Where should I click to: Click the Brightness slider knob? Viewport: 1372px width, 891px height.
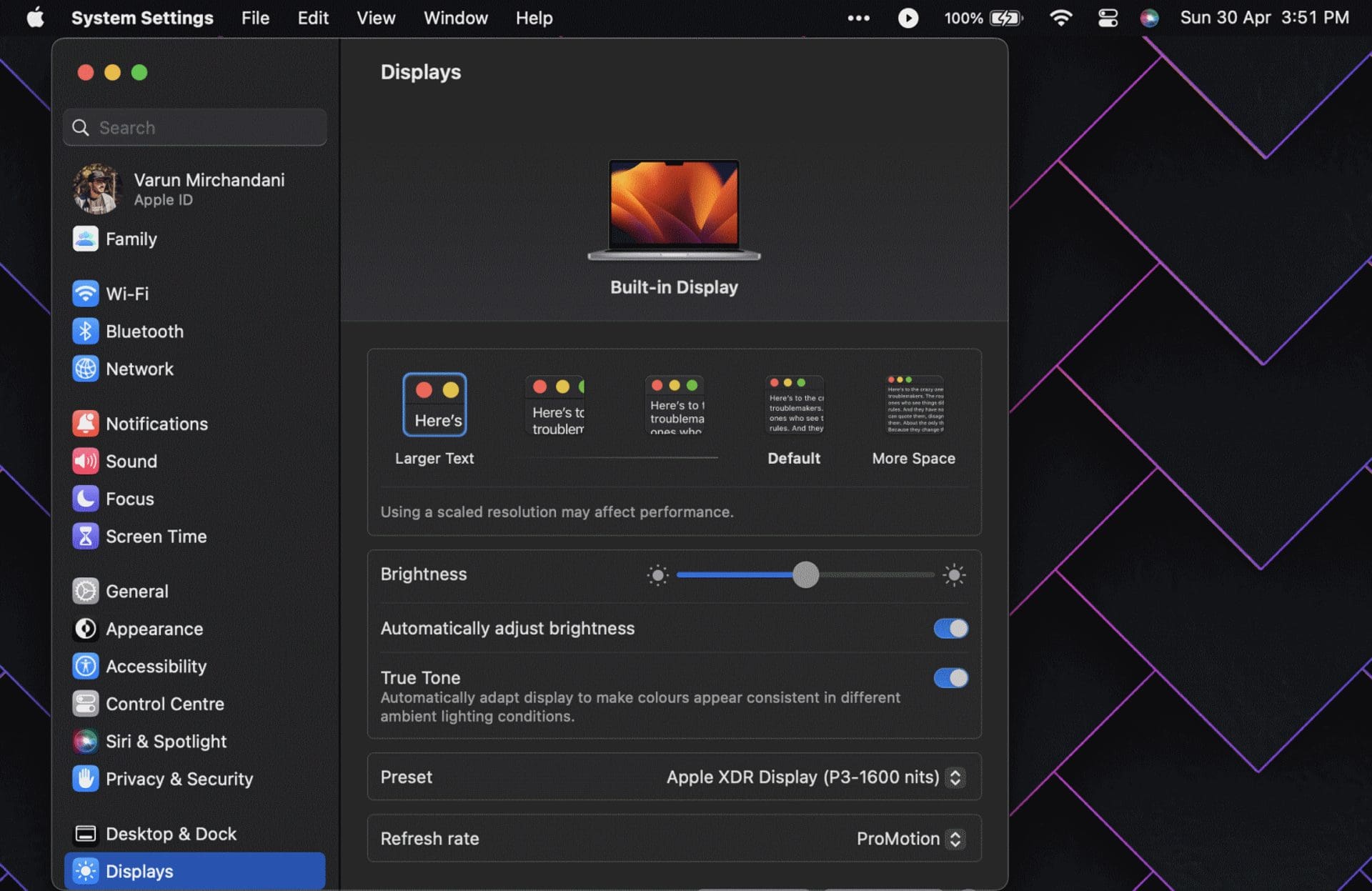[805, 574]
